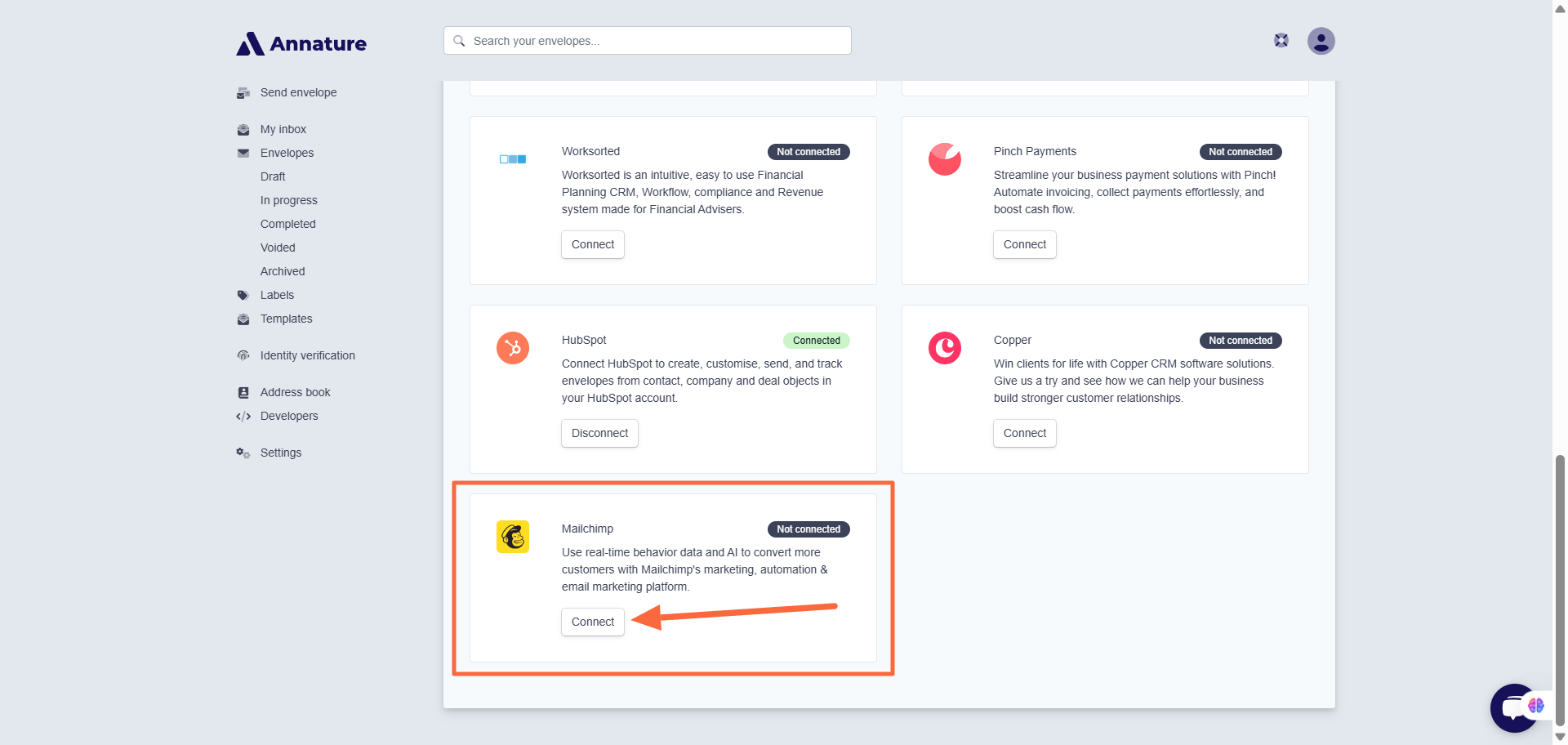Open Address book page
This screenshot has height=745, width=1568.
click(x=296, y=392)
